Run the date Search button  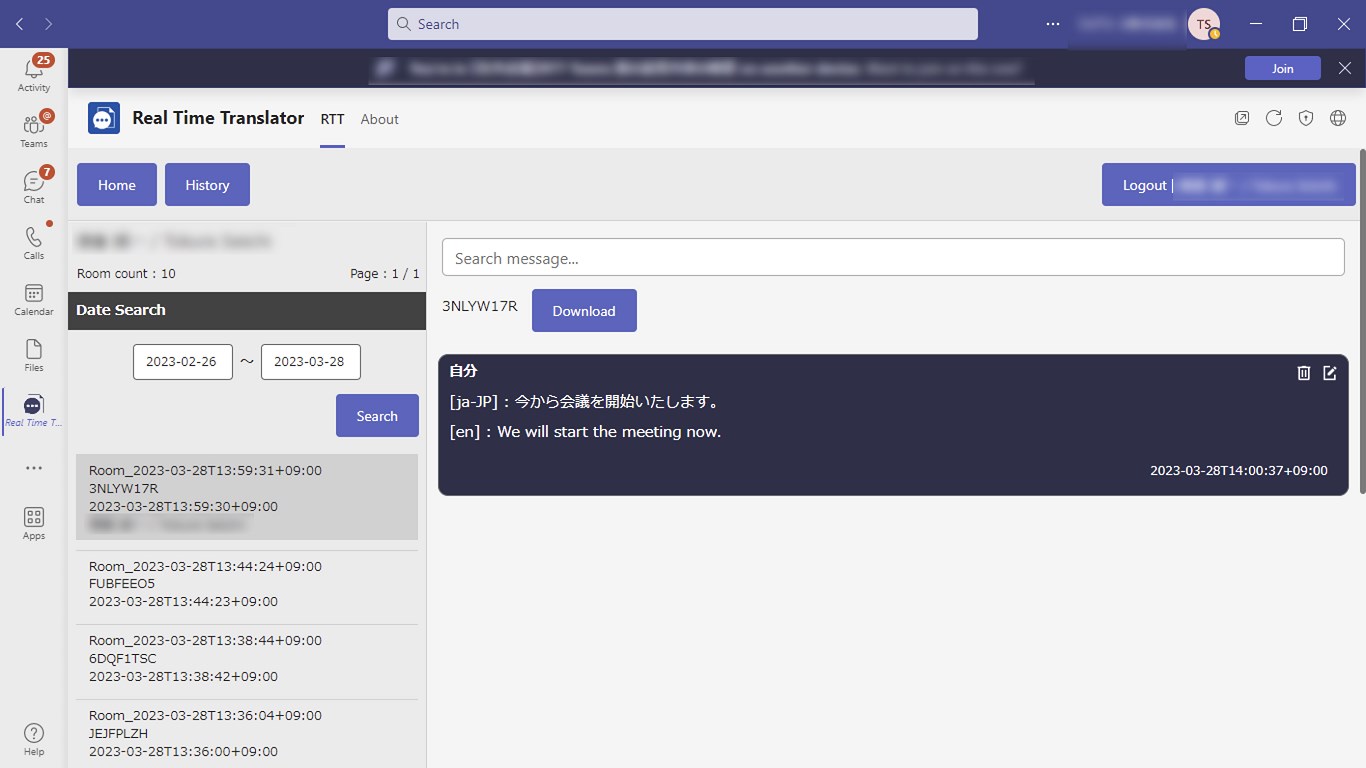377,416
